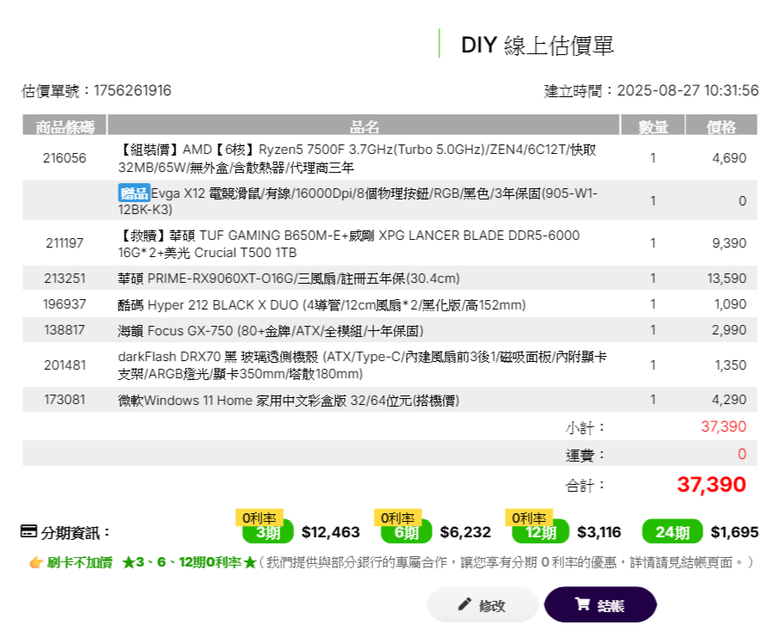Click the 價格 column header
This screenshot has width=780, height=643.
tap(721, 125)
